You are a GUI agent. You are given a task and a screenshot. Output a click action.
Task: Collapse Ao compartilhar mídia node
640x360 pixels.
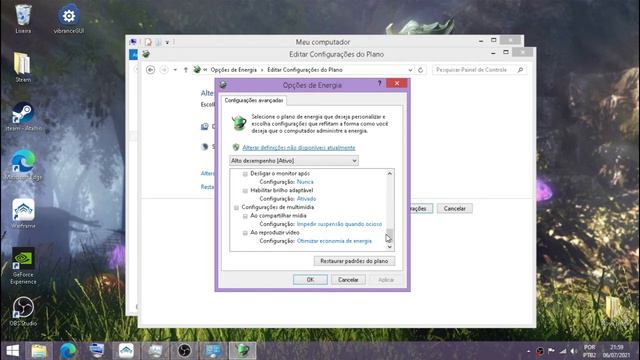245,216
